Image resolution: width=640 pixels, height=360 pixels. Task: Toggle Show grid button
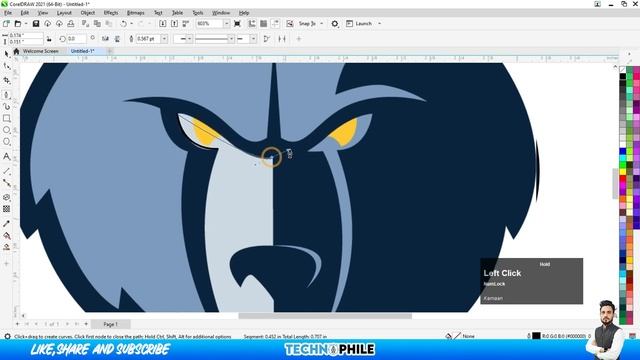click(264, 24)
